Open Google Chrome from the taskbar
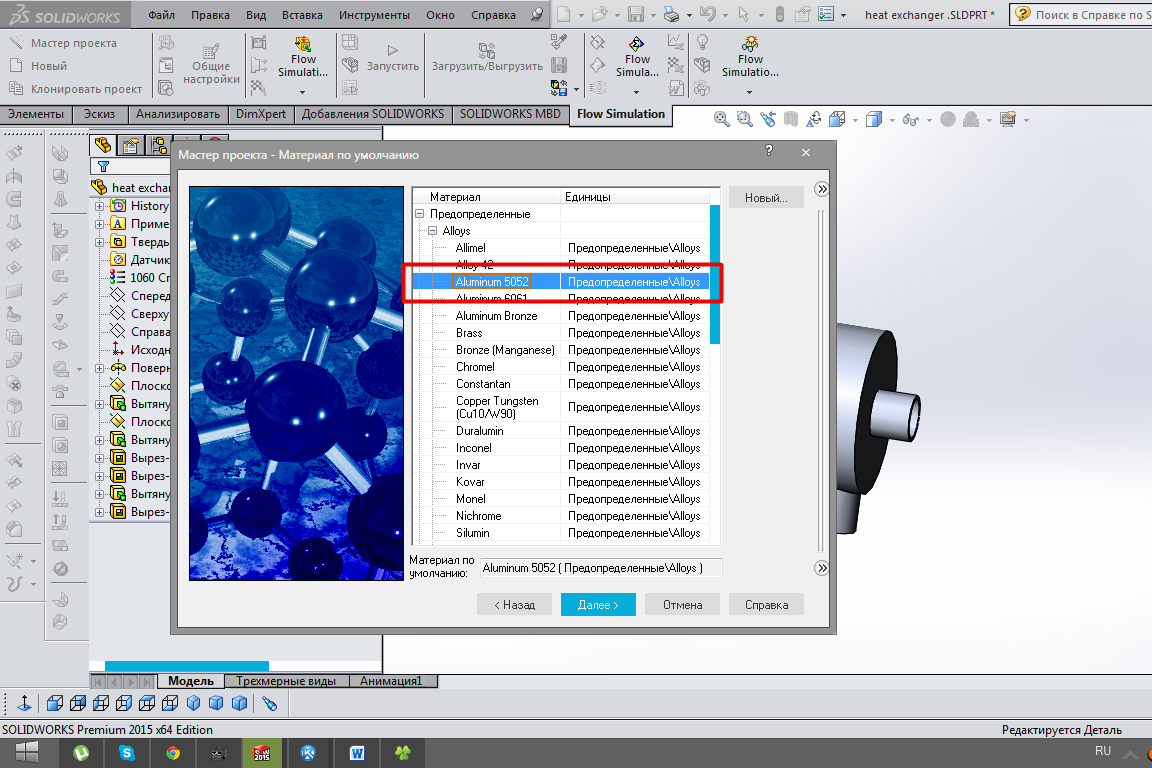 coord(173,753)
